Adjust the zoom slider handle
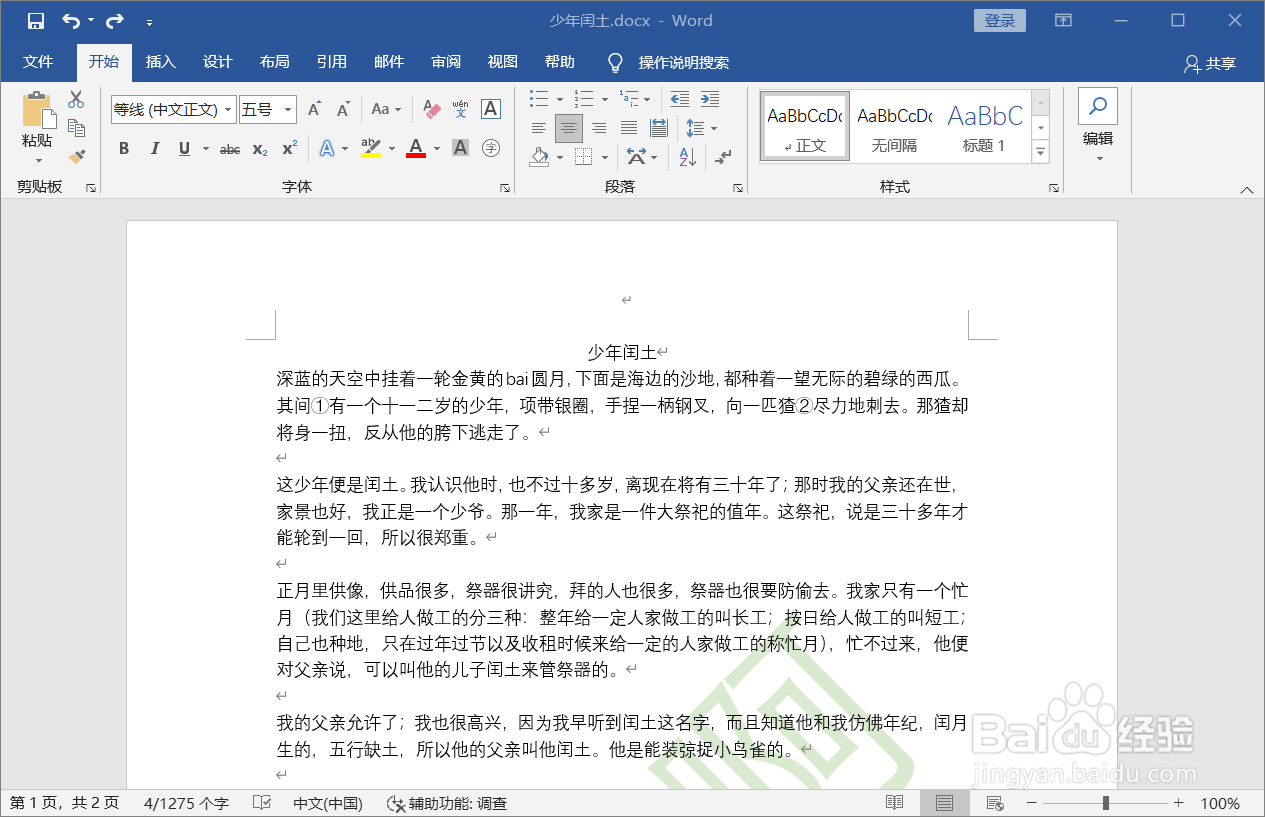1265x817 pixels. point(1105,803)
